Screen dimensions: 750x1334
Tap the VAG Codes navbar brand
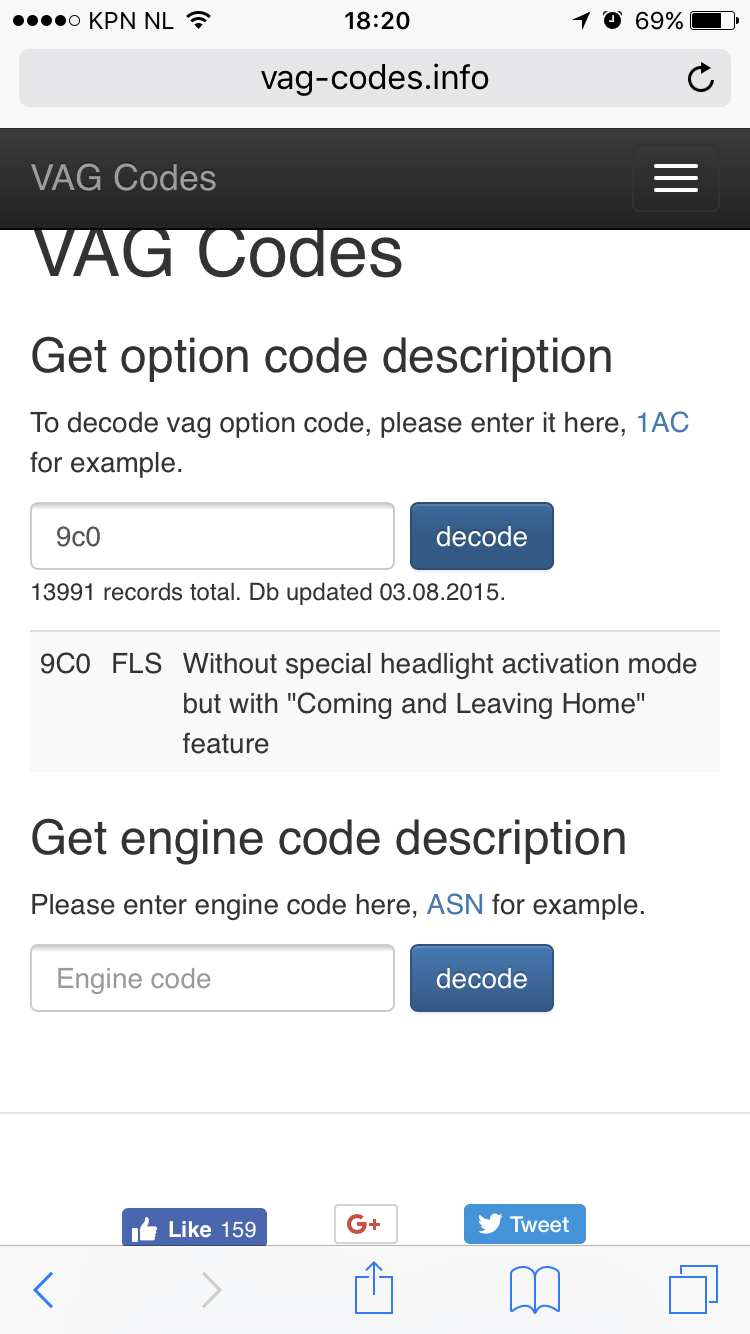[124, 178]
